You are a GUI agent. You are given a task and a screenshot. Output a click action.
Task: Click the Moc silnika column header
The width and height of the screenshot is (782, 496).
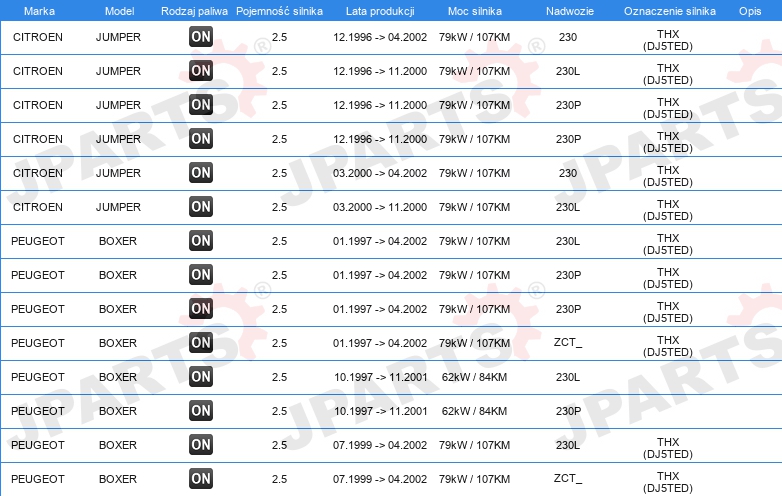click(x=475, y=11)
